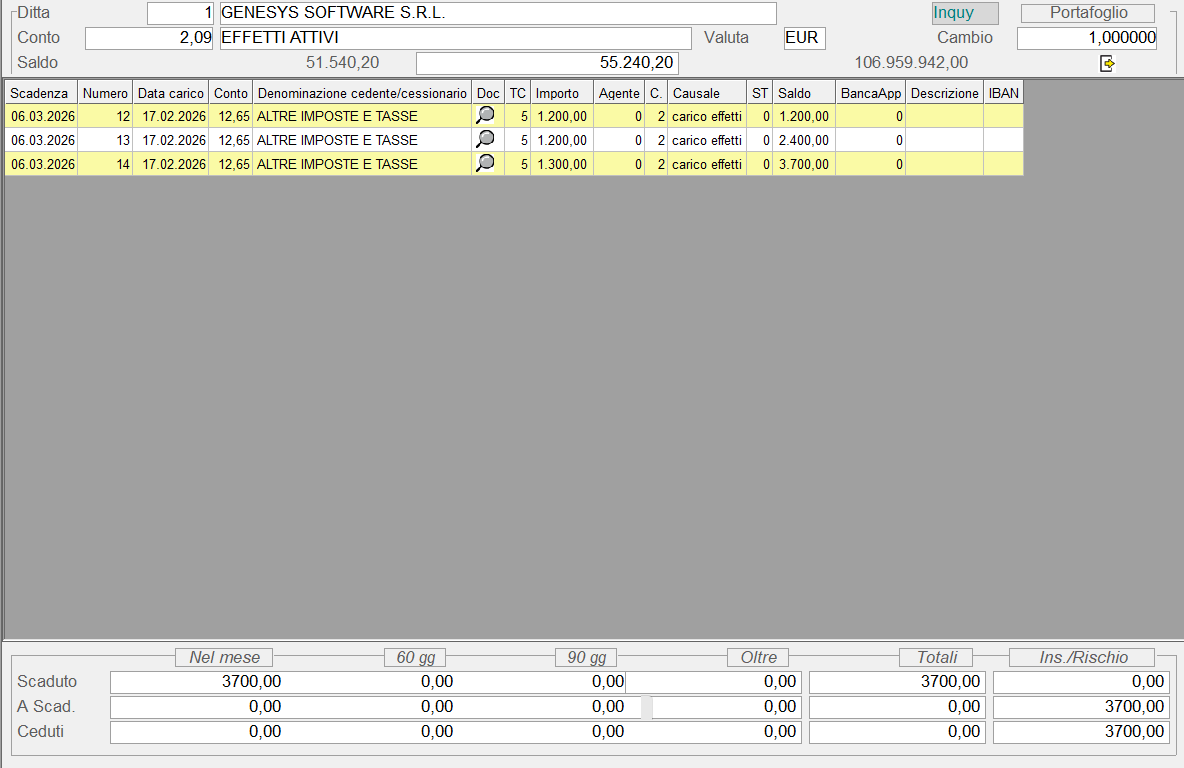Screen dimensions: 1184x768
Task: Click the Scaduto Nel mese value 3700,00
Action: (196, 682)
